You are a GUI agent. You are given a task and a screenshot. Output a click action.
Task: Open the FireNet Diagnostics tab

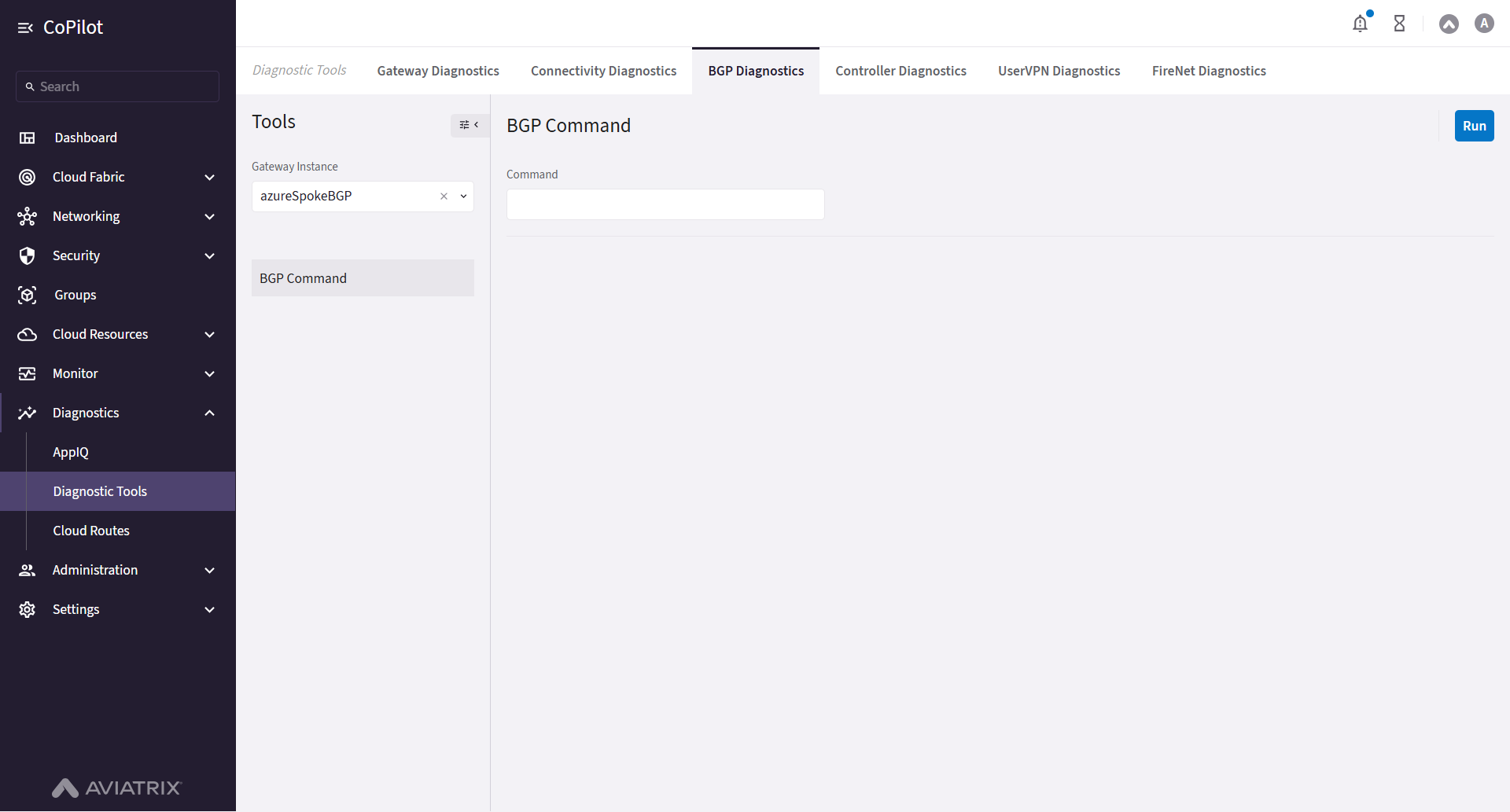tap(1209, 70)
